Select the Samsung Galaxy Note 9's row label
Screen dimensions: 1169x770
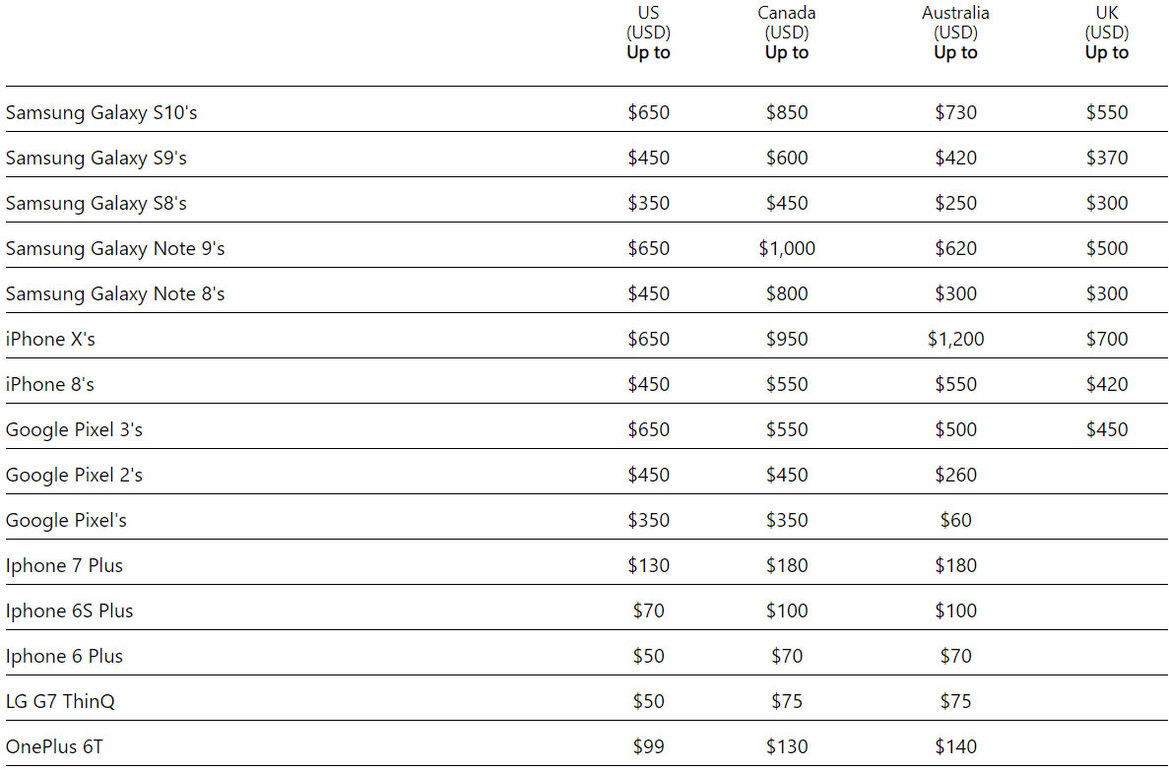point(115,248)
